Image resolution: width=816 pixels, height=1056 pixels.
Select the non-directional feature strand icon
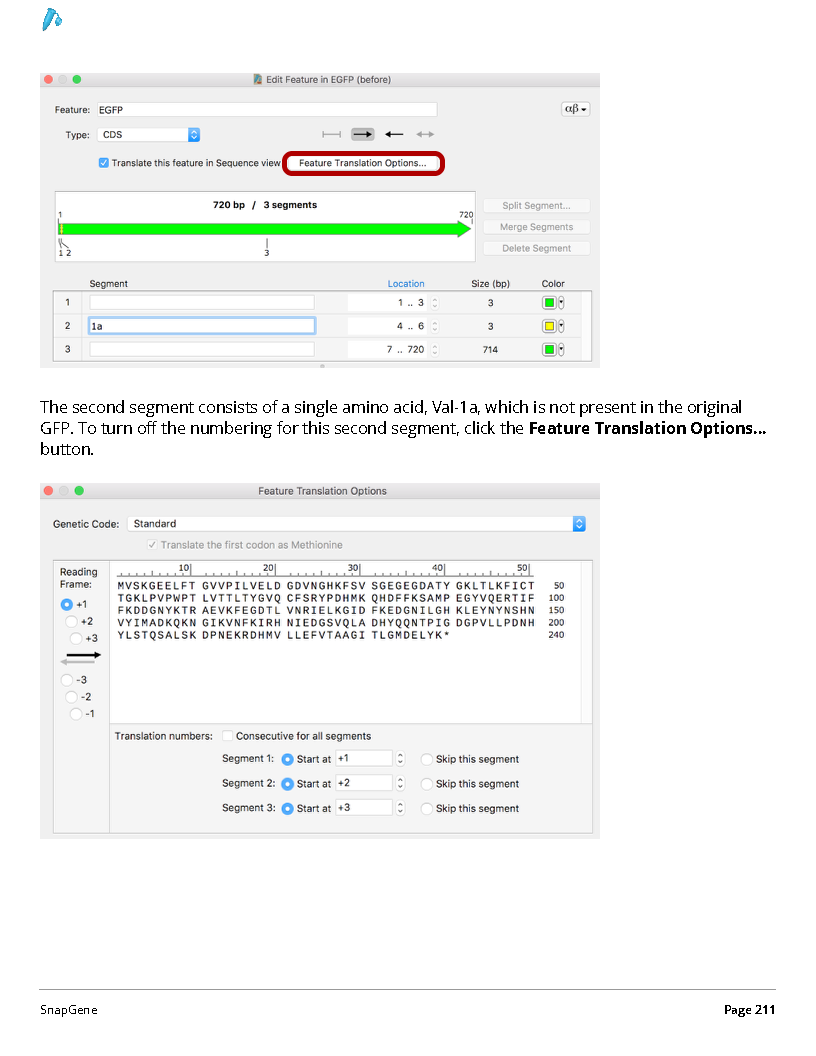331,135
